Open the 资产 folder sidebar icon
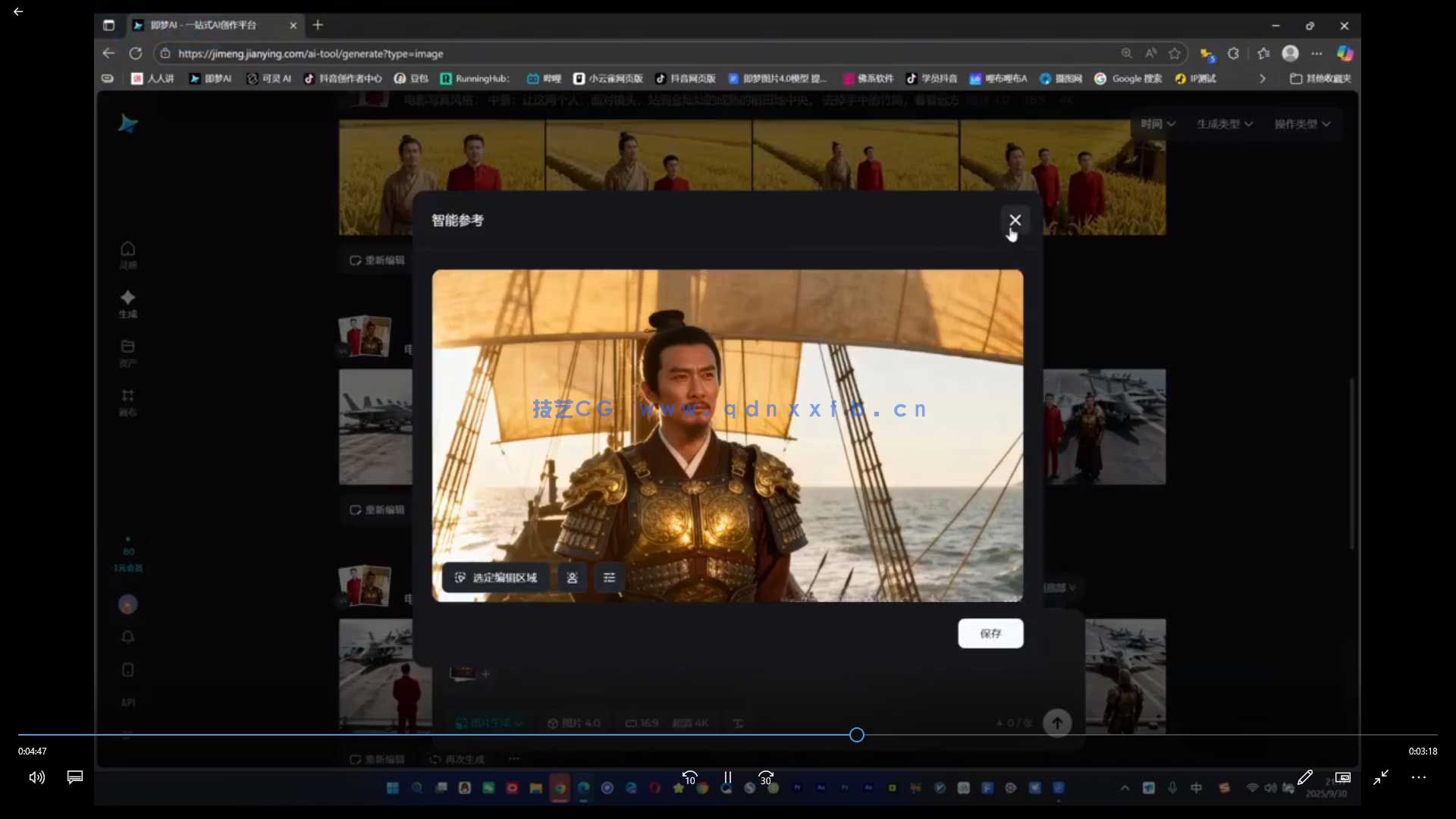Image resolution: width=1456 pixels, height=819 pixels. tap(127, 347)
